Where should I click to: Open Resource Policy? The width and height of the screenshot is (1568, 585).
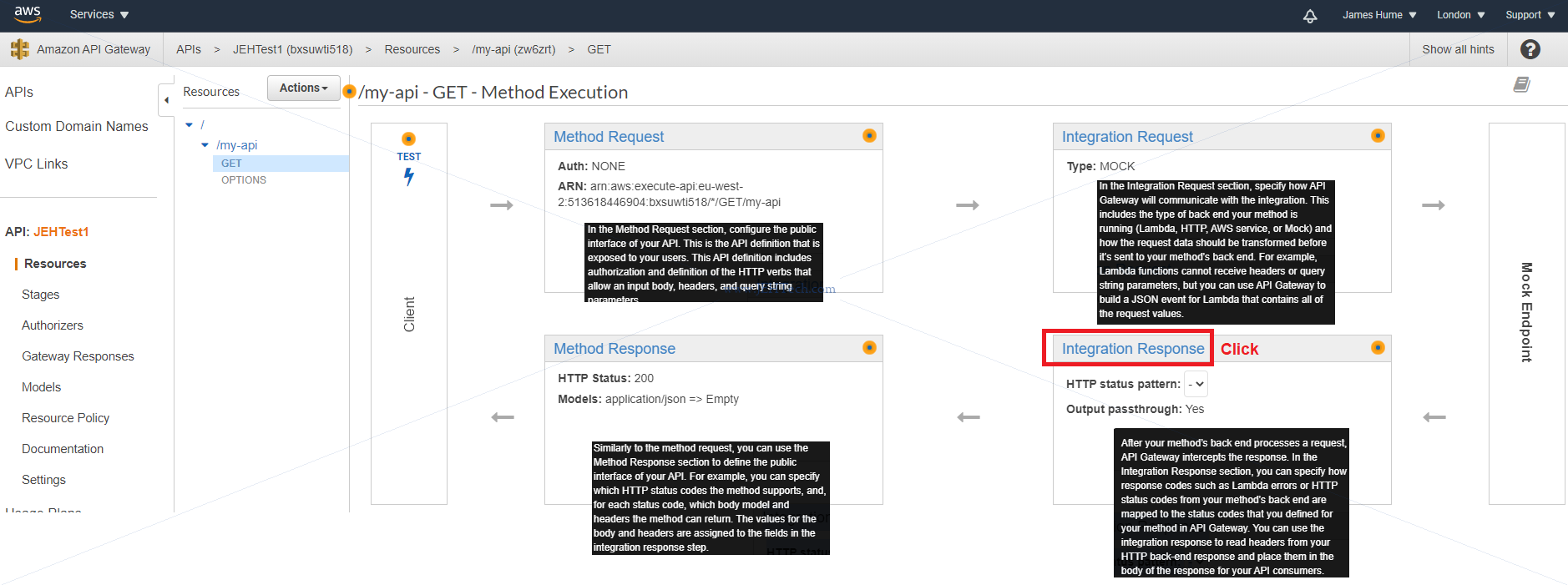[66, 418]
